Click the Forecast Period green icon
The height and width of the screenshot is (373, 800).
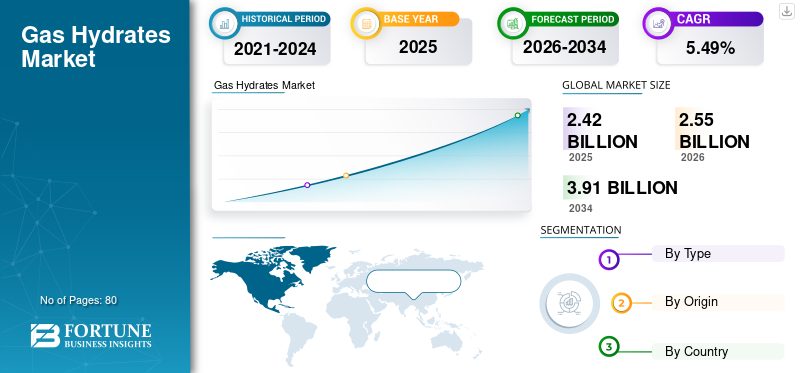pyautogui.click(x=512, y=23)
